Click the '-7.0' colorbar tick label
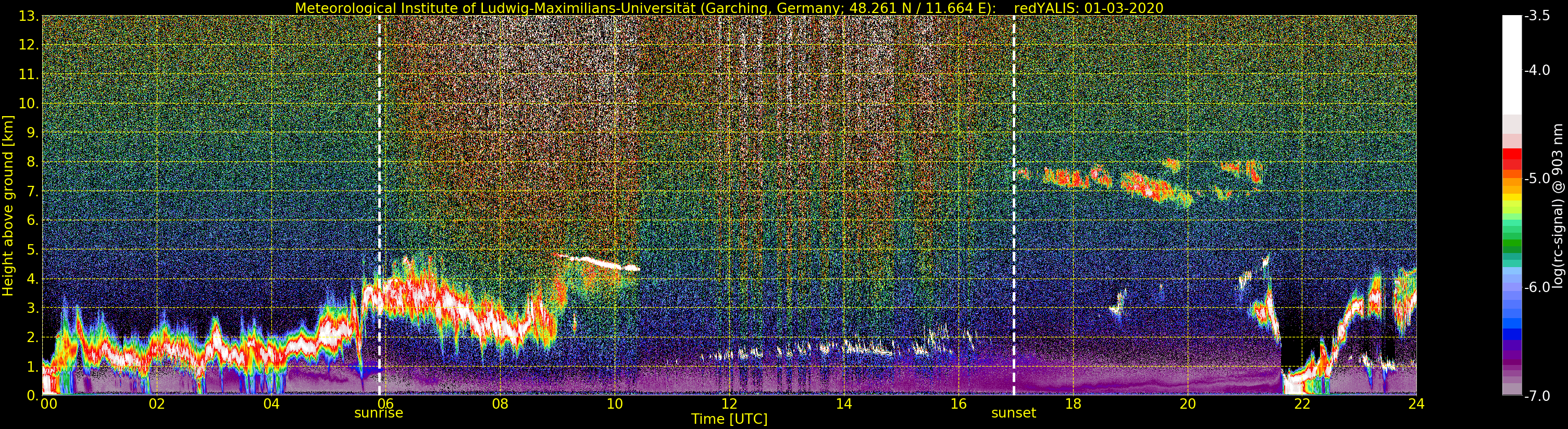This screenshot has height=429, width=1568. tap(1537, 396)
